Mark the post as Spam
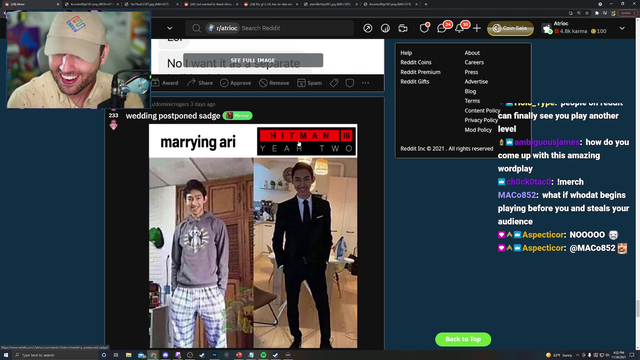Image resolution: width=640 pixels, height=360 pixels. (309, 83)
